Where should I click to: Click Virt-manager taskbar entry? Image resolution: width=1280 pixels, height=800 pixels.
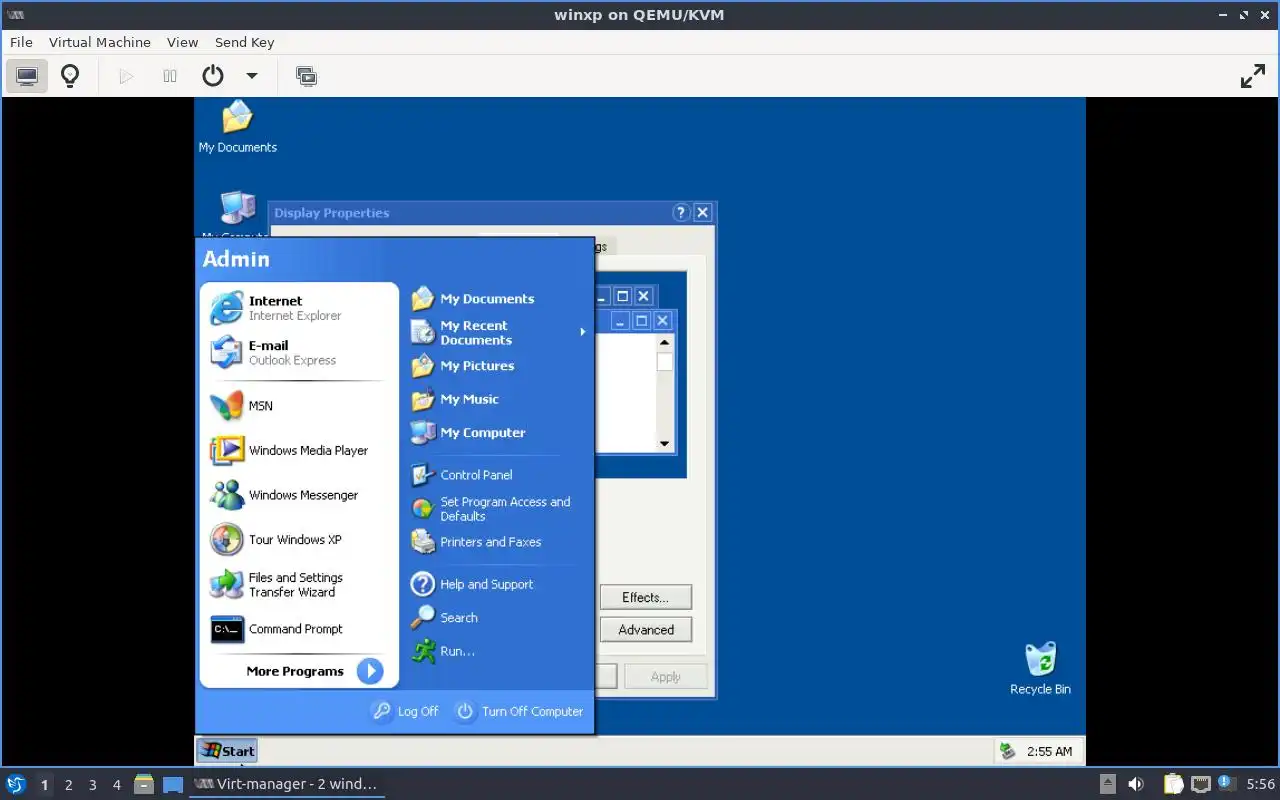pos(286,784)
